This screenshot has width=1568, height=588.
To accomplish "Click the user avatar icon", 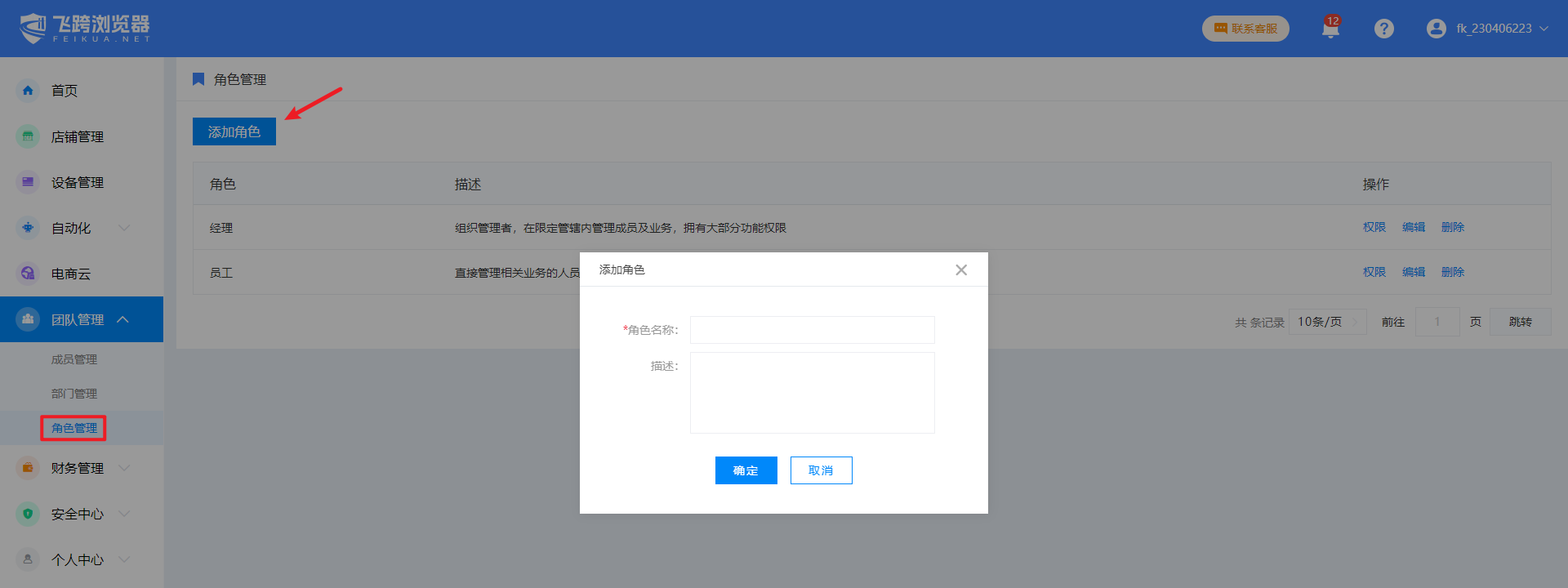I will (1436, 29).
